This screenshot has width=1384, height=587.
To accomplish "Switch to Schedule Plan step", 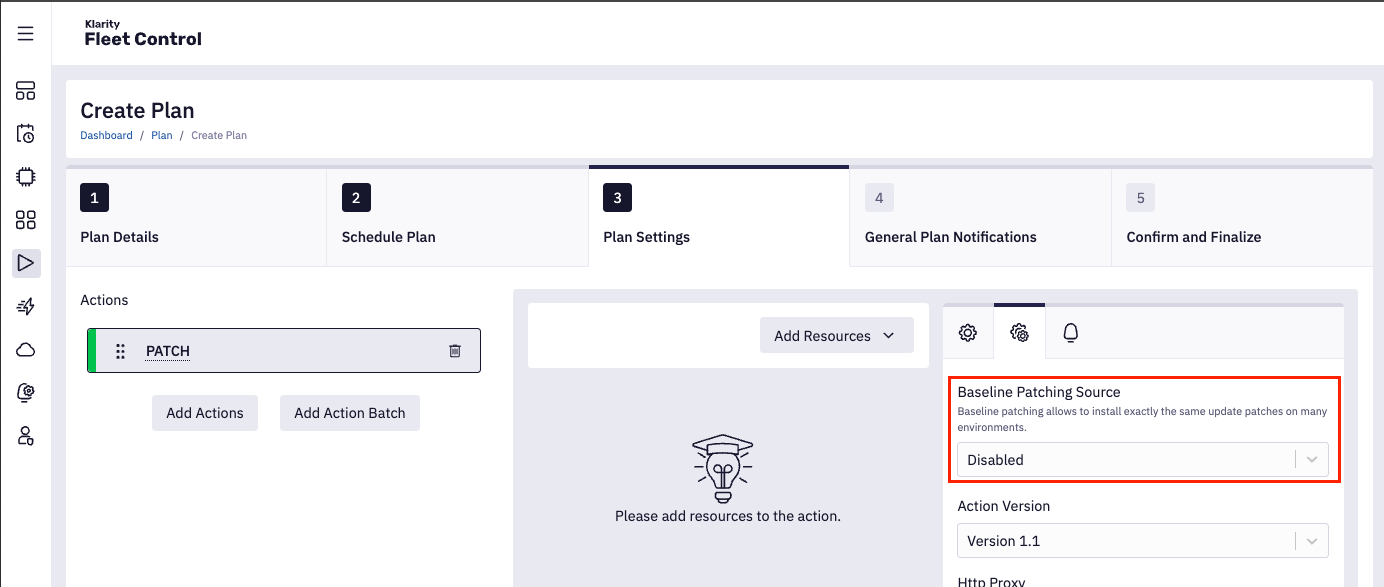I will 457,217.
